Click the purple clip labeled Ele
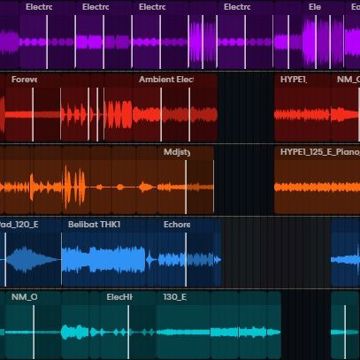 (323, 35)
